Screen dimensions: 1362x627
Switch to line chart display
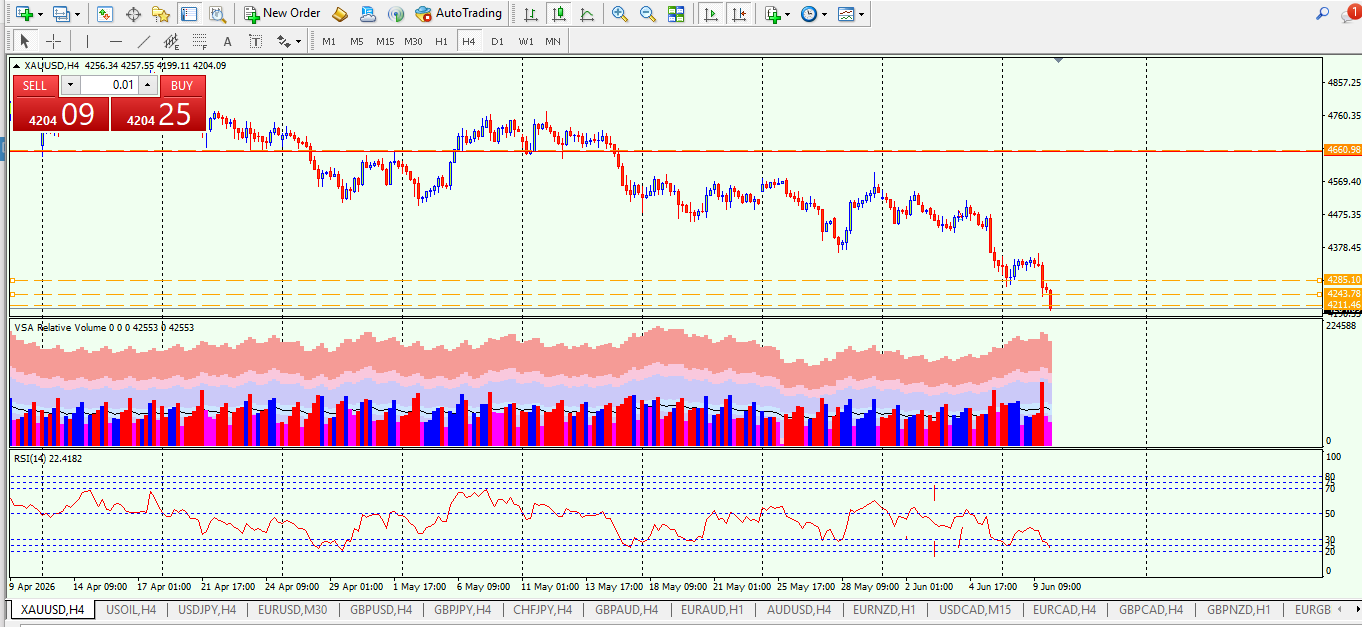pyautogui.click(x=586, y=14)
